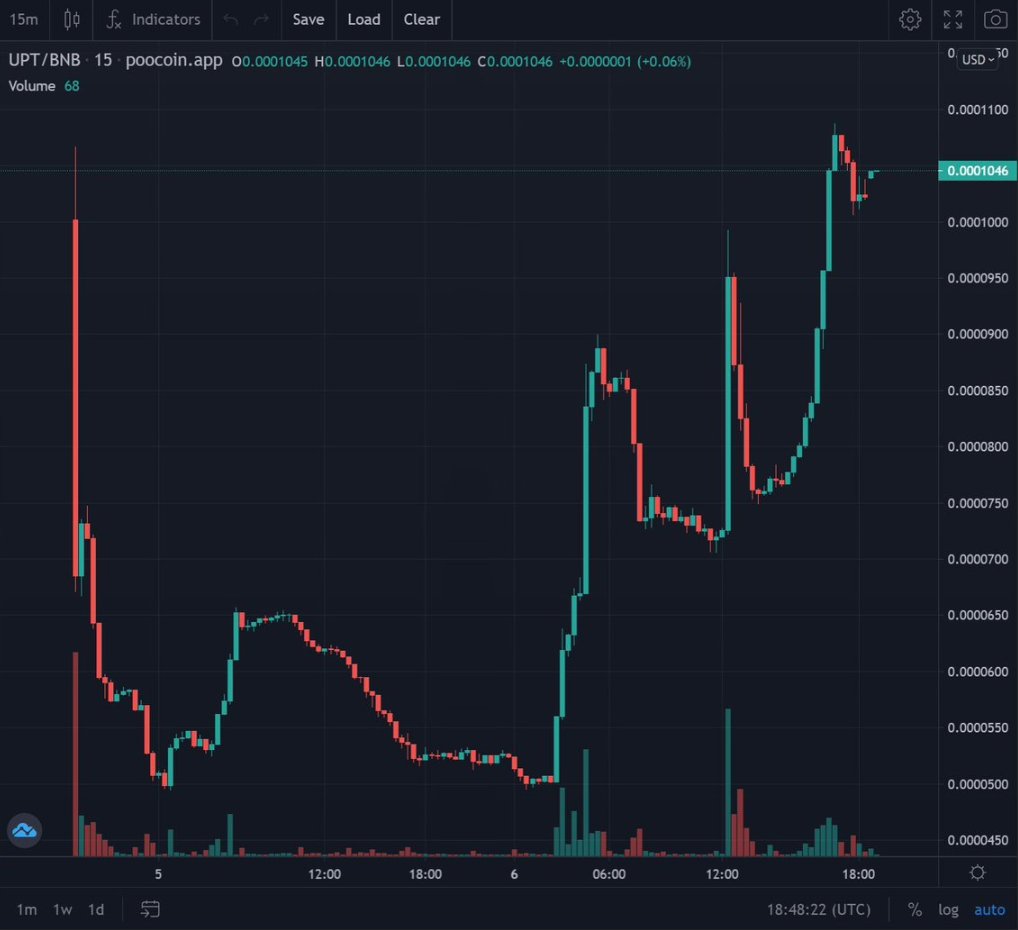Open the go-to-date calendar icon
This screenshot has height=930, width=1018.
(x=150, y=909)
